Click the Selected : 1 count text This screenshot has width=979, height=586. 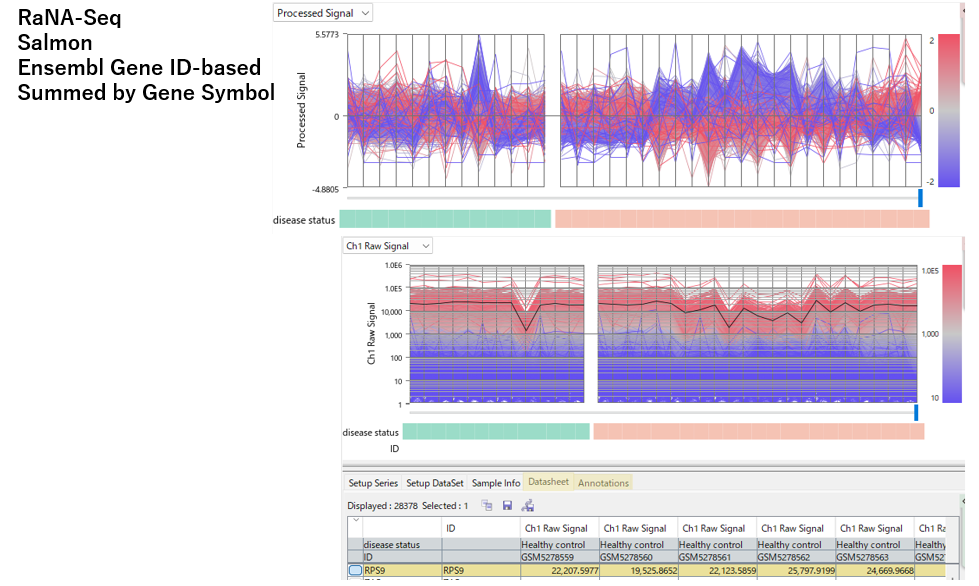point(445,505)
